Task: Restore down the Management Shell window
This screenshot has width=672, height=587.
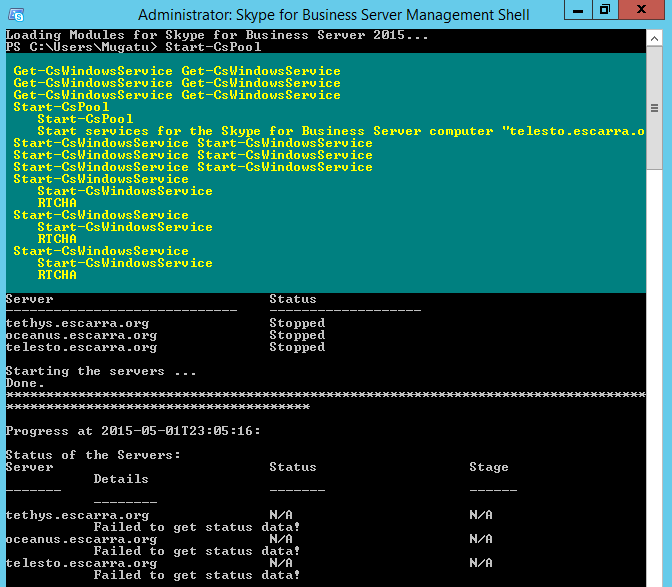Action: [605, 10]
